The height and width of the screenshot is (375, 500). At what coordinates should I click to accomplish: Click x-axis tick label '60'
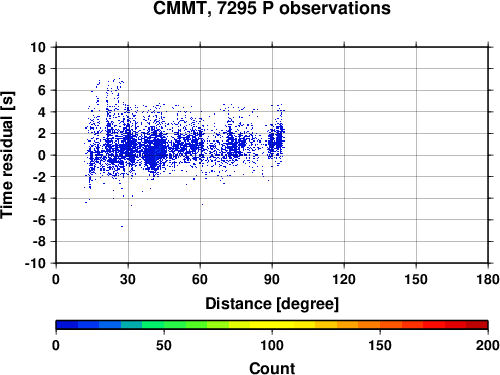(200, 279)
